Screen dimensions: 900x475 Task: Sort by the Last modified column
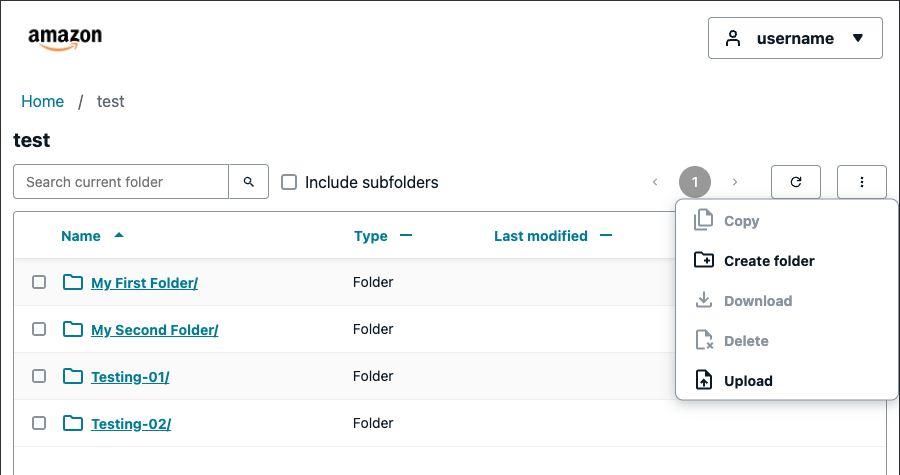(541, 236)
